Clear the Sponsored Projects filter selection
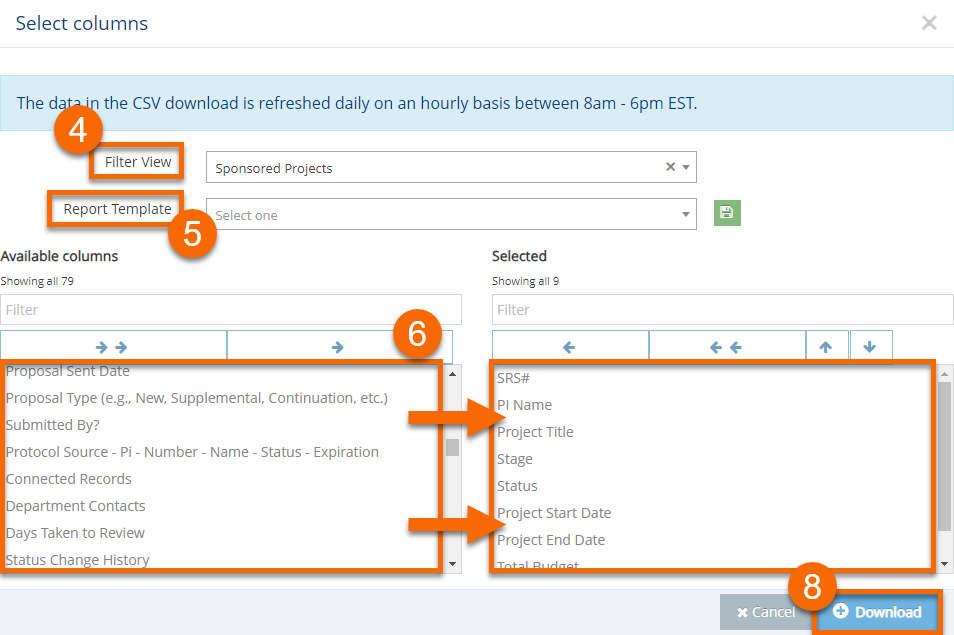This screenshot has width=954, height=635. [x=670, y=167]
